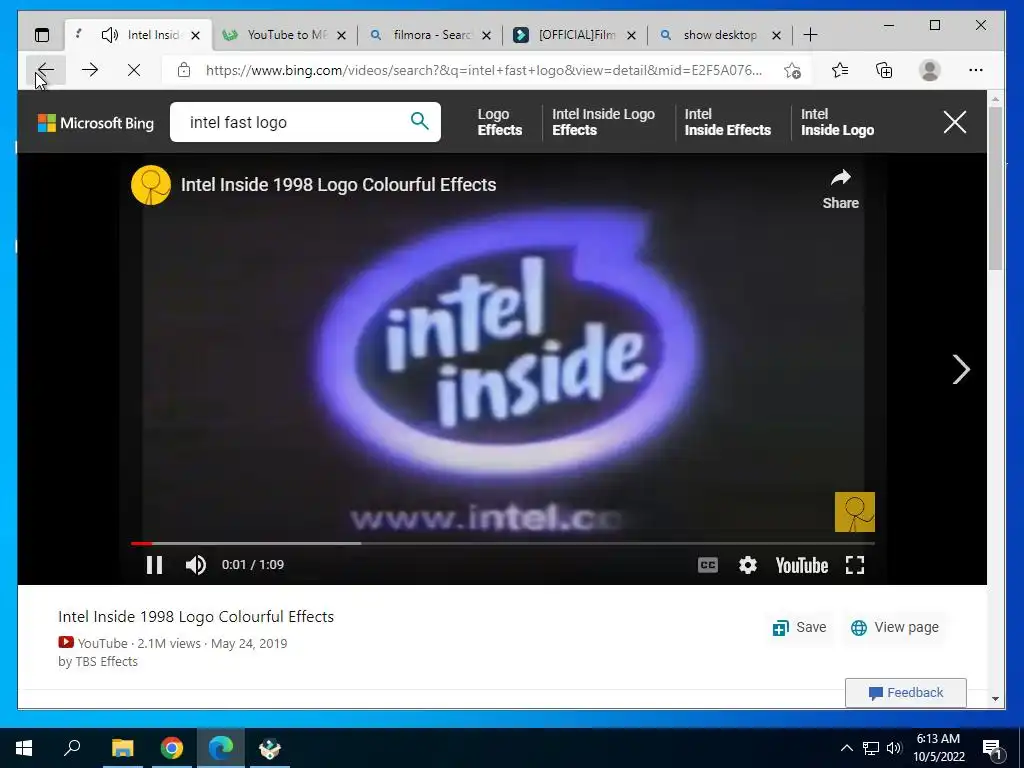
Task: Seek within the video progress bar
Action: tap(502, 543)
